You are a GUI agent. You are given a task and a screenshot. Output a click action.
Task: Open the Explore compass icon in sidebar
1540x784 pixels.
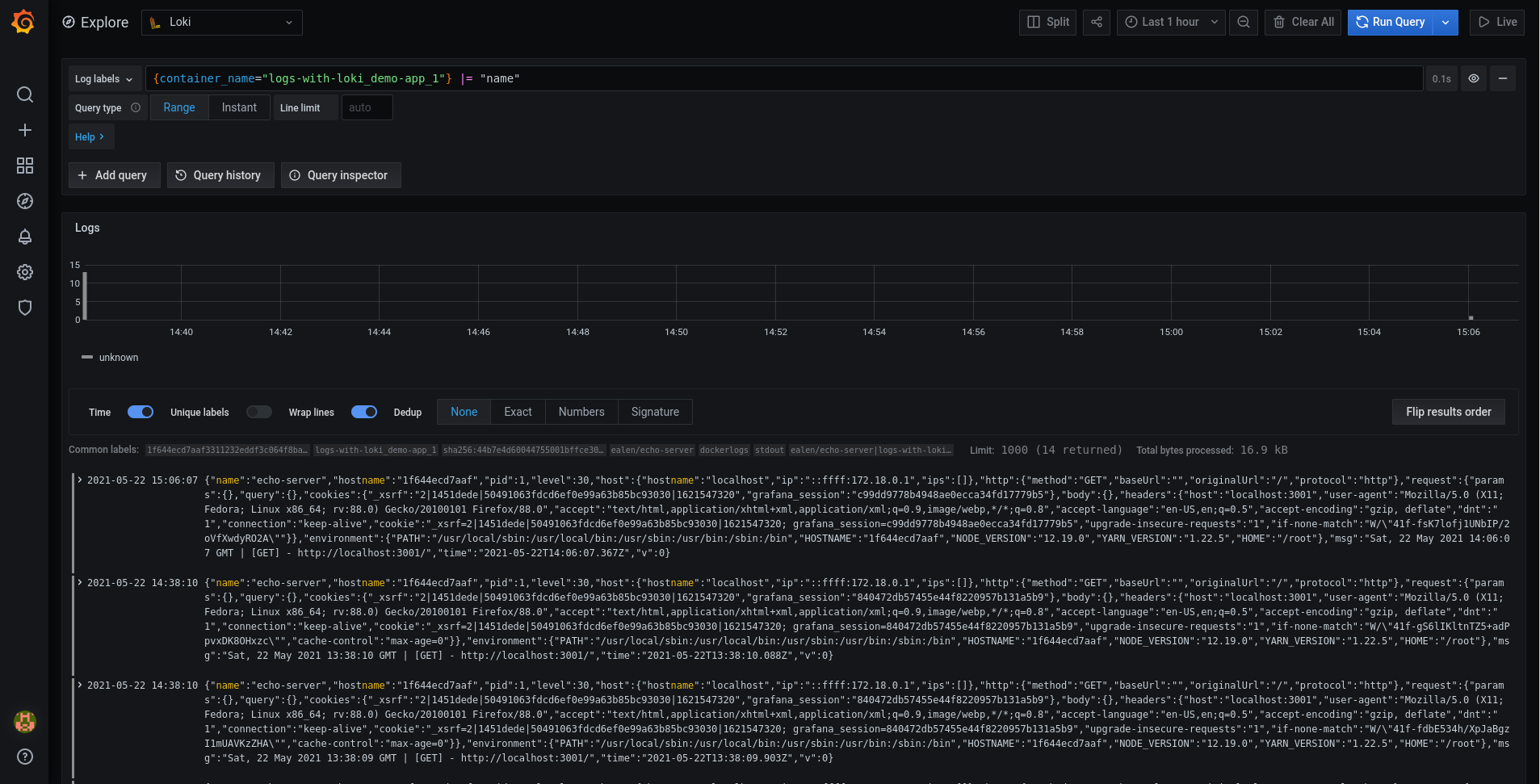[25, 201]
